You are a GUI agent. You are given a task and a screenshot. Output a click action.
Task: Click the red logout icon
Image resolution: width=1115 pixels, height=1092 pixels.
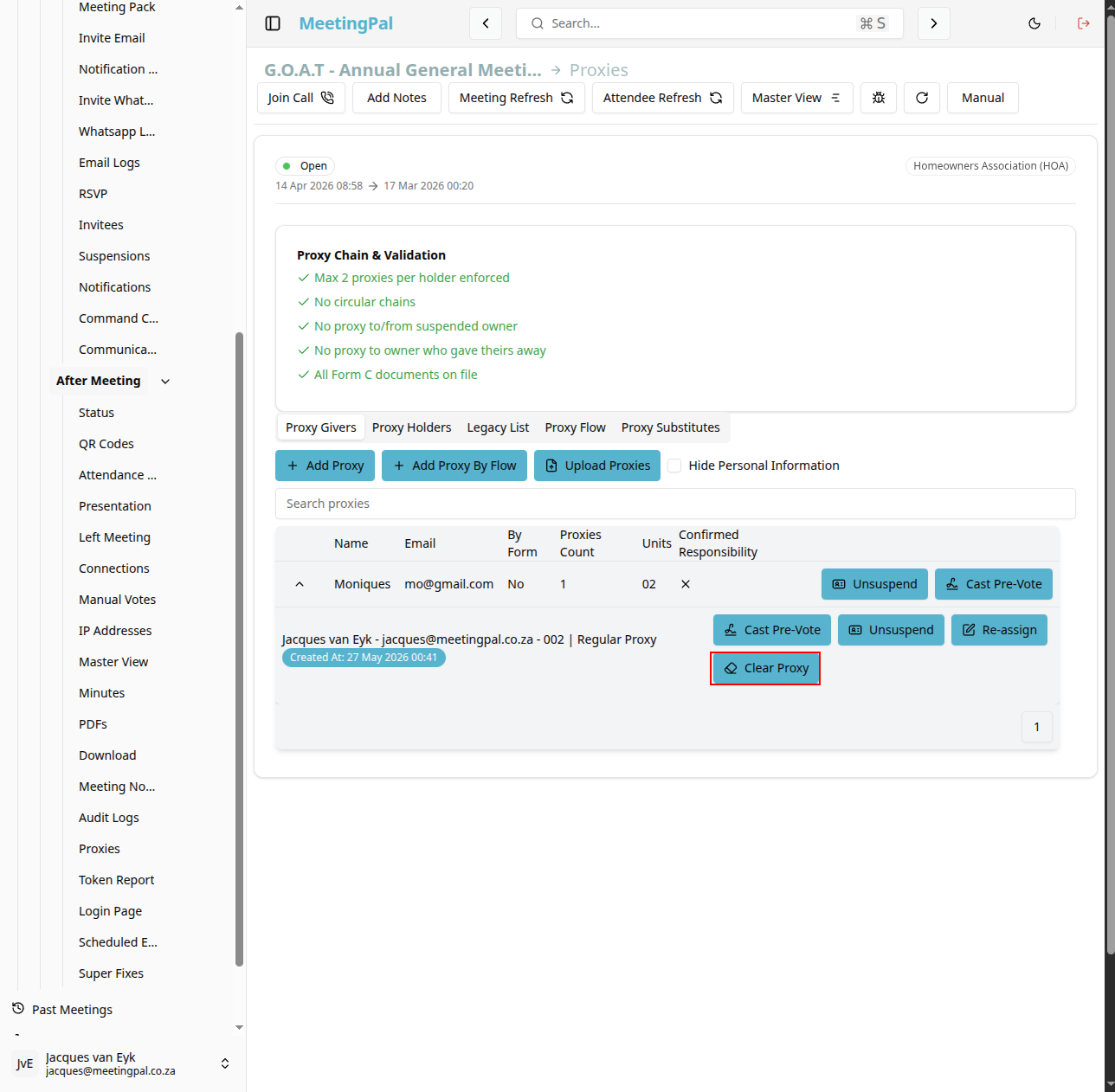pos(1084,23)
